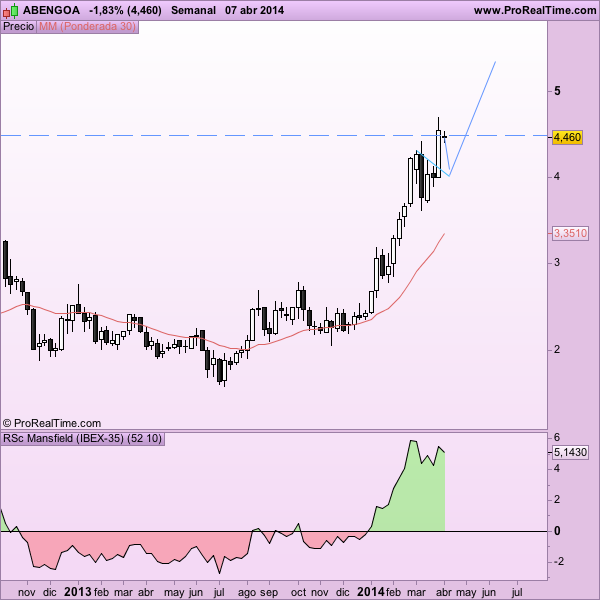Click the ABENGOA ticker name in header
This screenshot has width=600, height=600.
coord(51,10)
